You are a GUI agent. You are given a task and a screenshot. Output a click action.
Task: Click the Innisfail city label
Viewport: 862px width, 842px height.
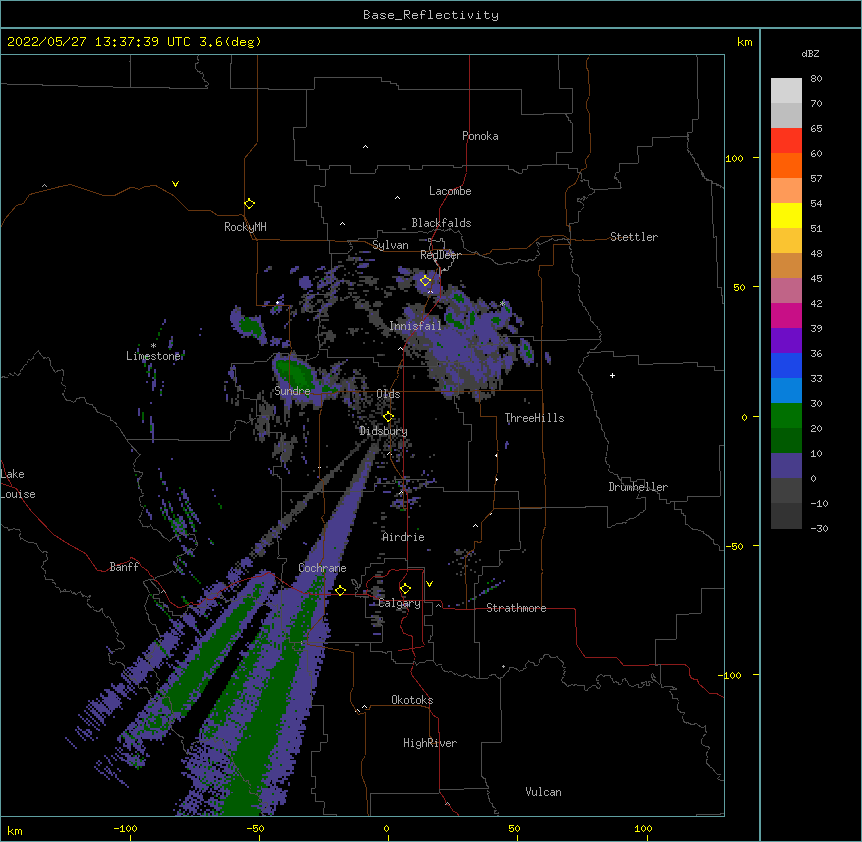coord(416,326)
